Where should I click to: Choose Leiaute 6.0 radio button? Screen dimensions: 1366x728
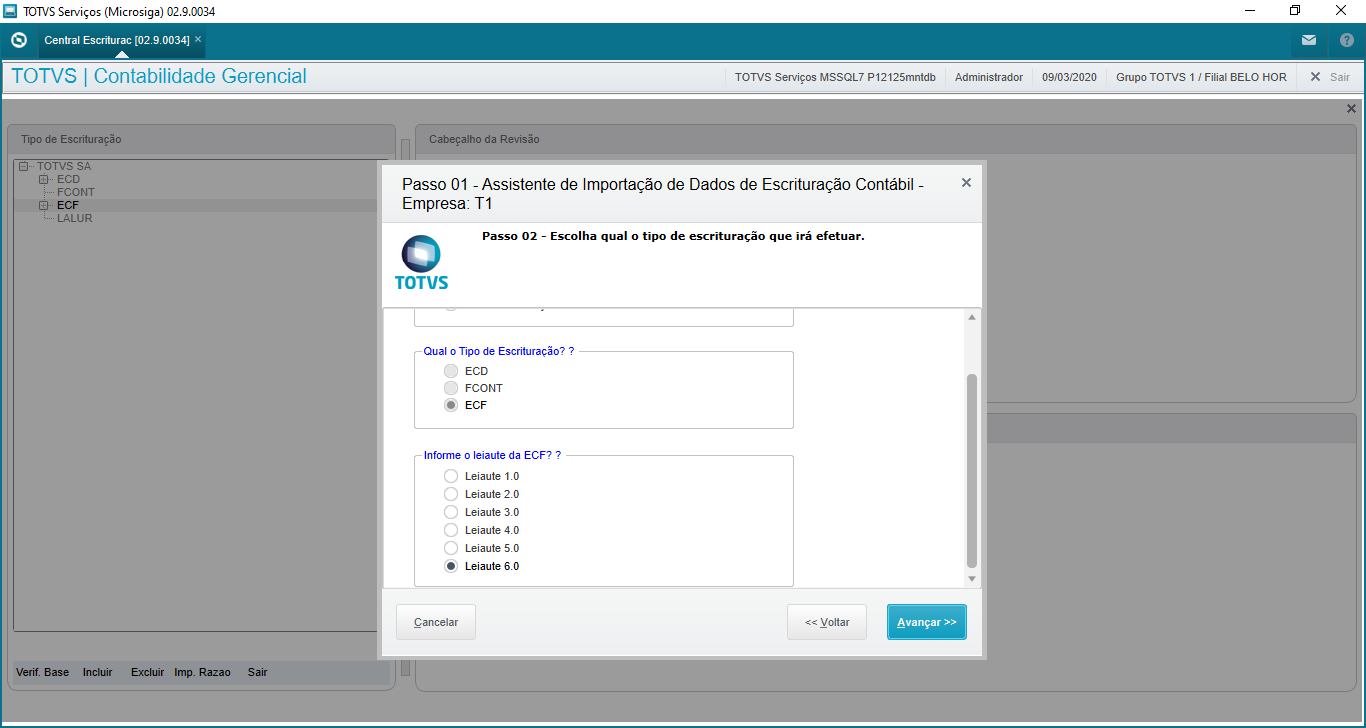coord(451,566)
